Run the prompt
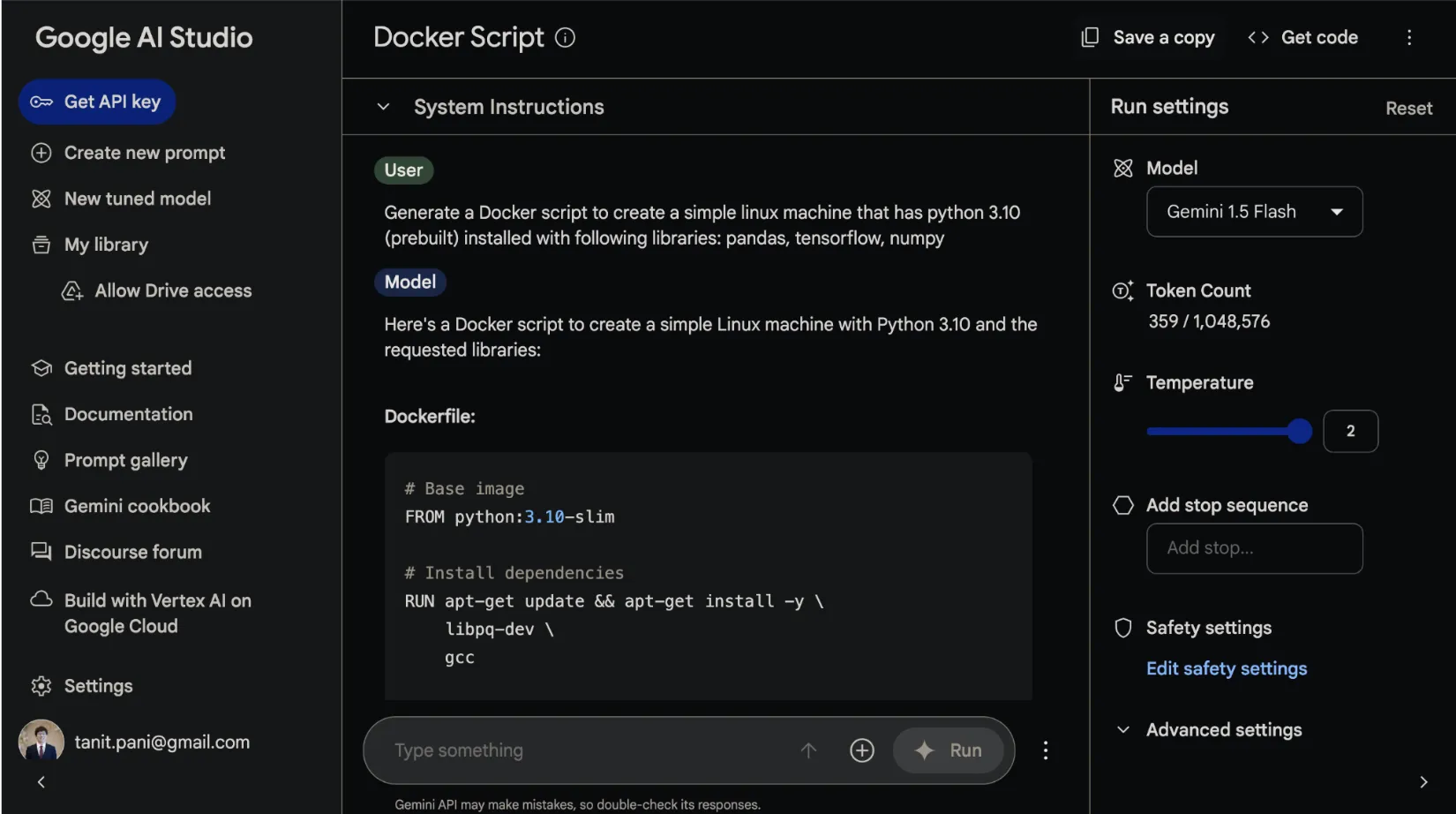 pos(949,750)
